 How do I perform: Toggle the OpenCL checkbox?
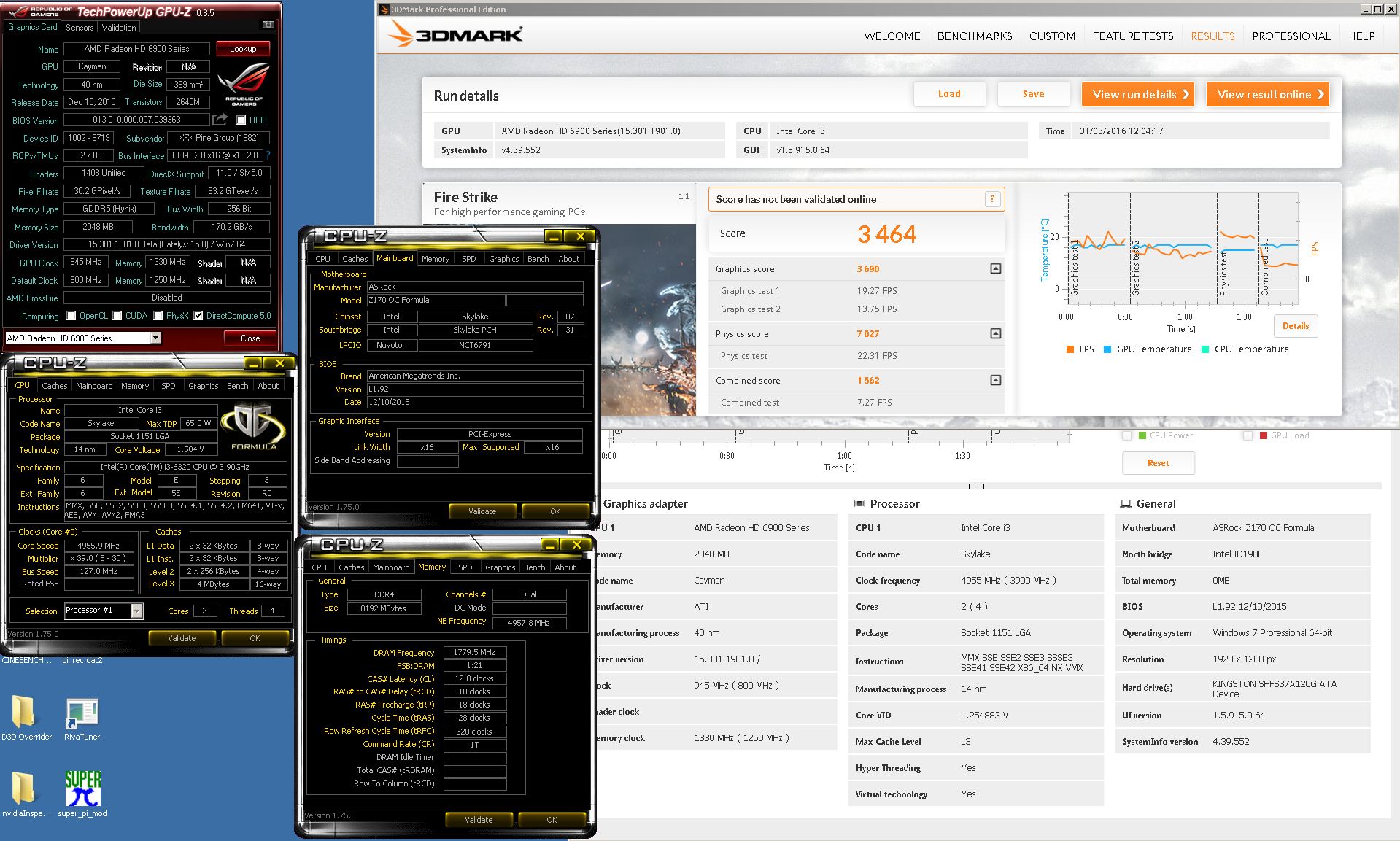click(71, 316)
